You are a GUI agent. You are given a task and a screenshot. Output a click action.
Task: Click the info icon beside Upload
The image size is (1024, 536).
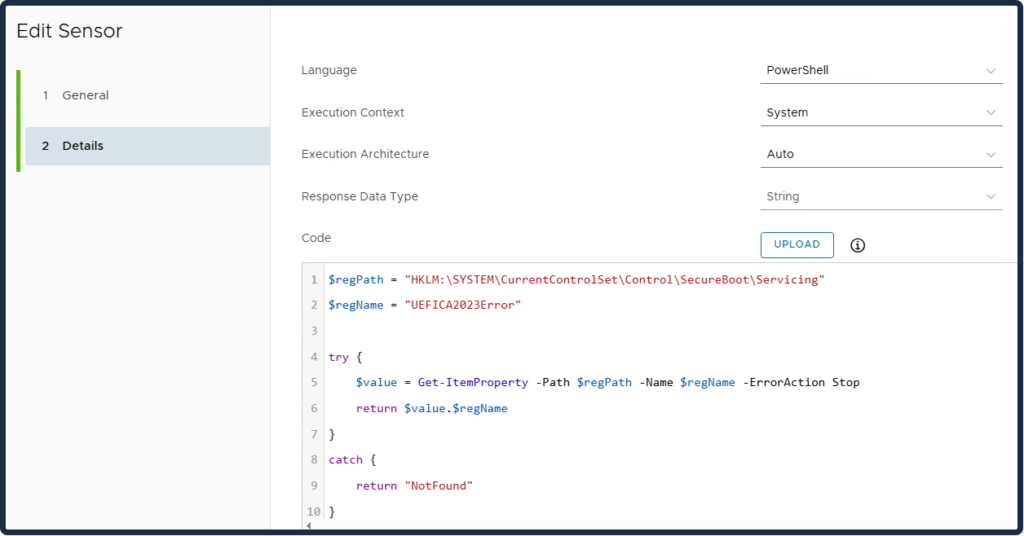click(857, 245)
